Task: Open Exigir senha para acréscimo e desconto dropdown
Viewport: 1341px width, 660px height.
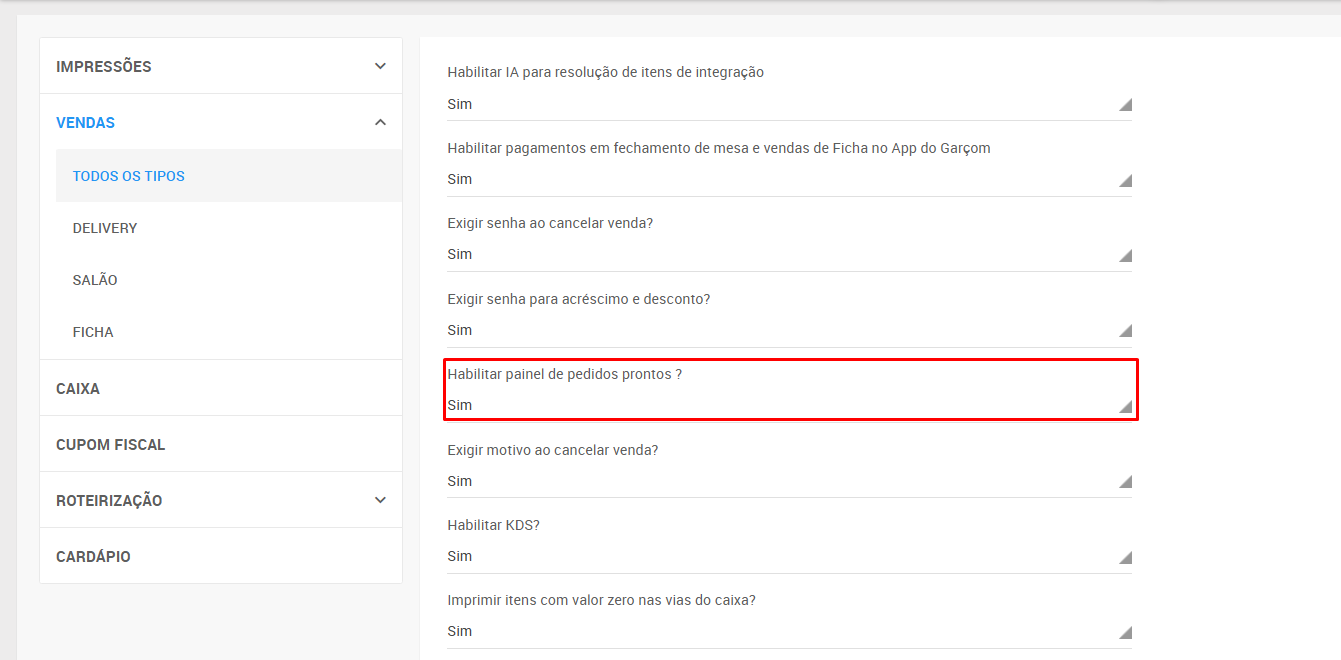Action: (x=788, y=330)
